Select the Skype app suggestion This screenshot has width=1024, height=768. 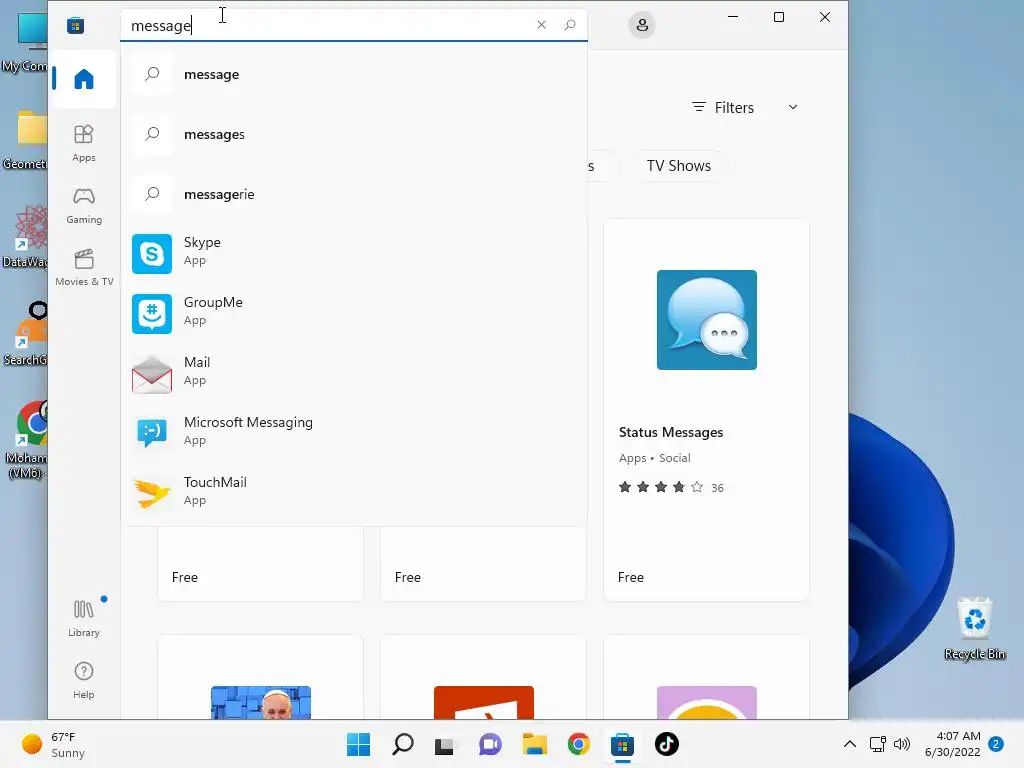pos(354,253)
